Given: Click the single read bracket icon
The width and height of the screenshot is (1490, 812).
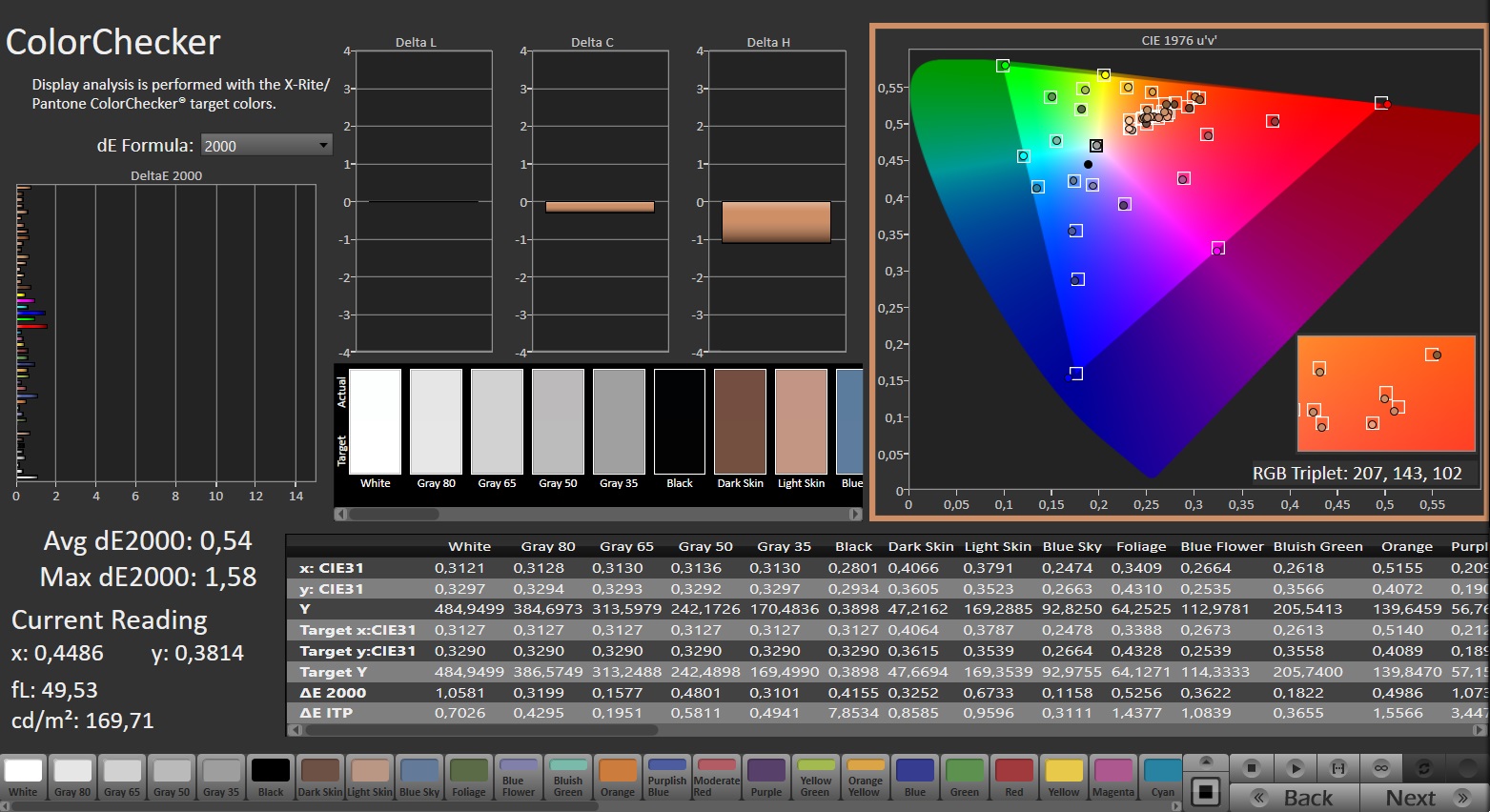Looking at the screenshot, I should 1337,767.
